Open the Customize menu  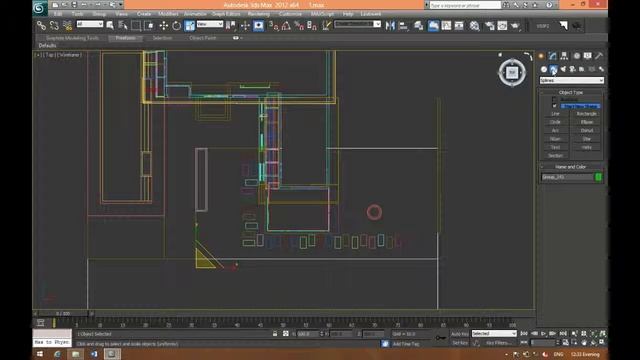point(290,14)
